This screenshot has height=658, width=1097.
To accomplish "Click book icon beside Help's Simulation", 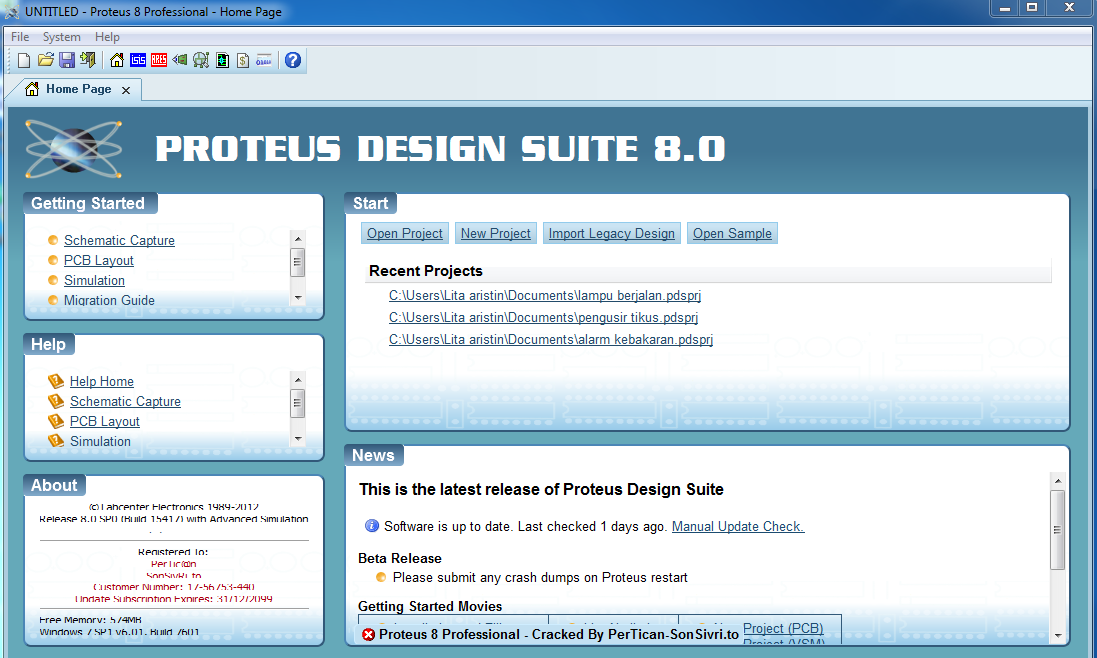I will [x=56, y=441].
